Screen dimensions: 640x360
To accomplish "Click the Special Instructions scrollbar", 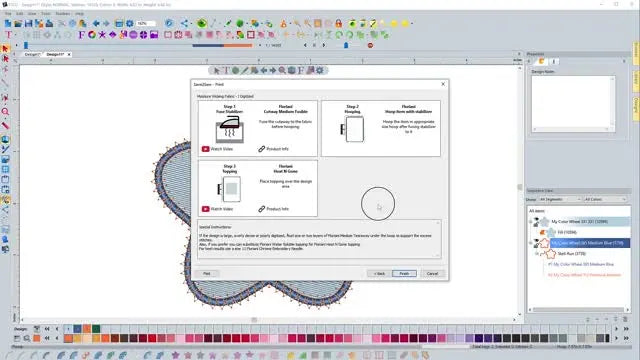I will click(438, 239).
